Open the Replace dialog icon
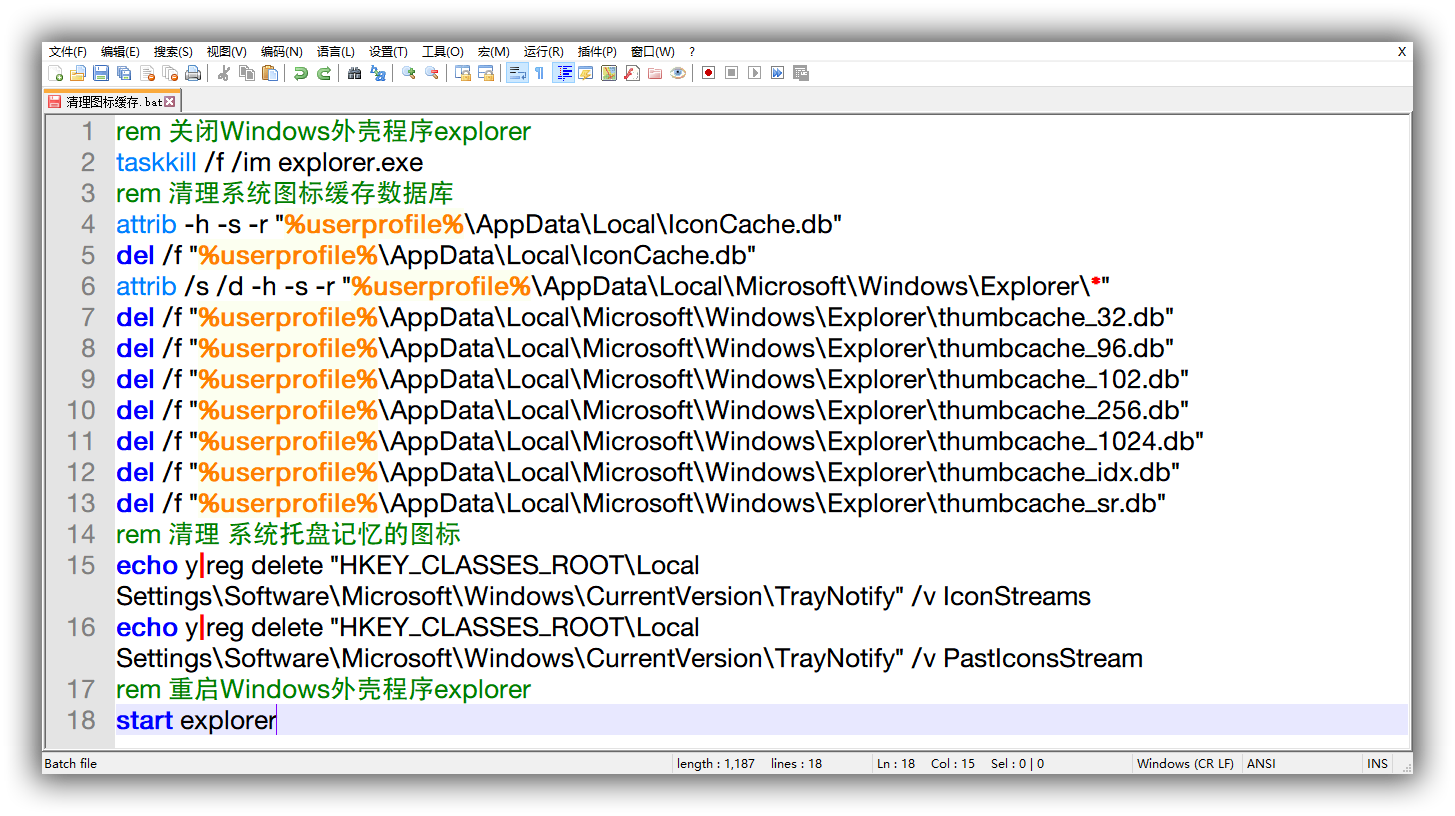This screenshot has height=816, width=1455. coord(378,73)
